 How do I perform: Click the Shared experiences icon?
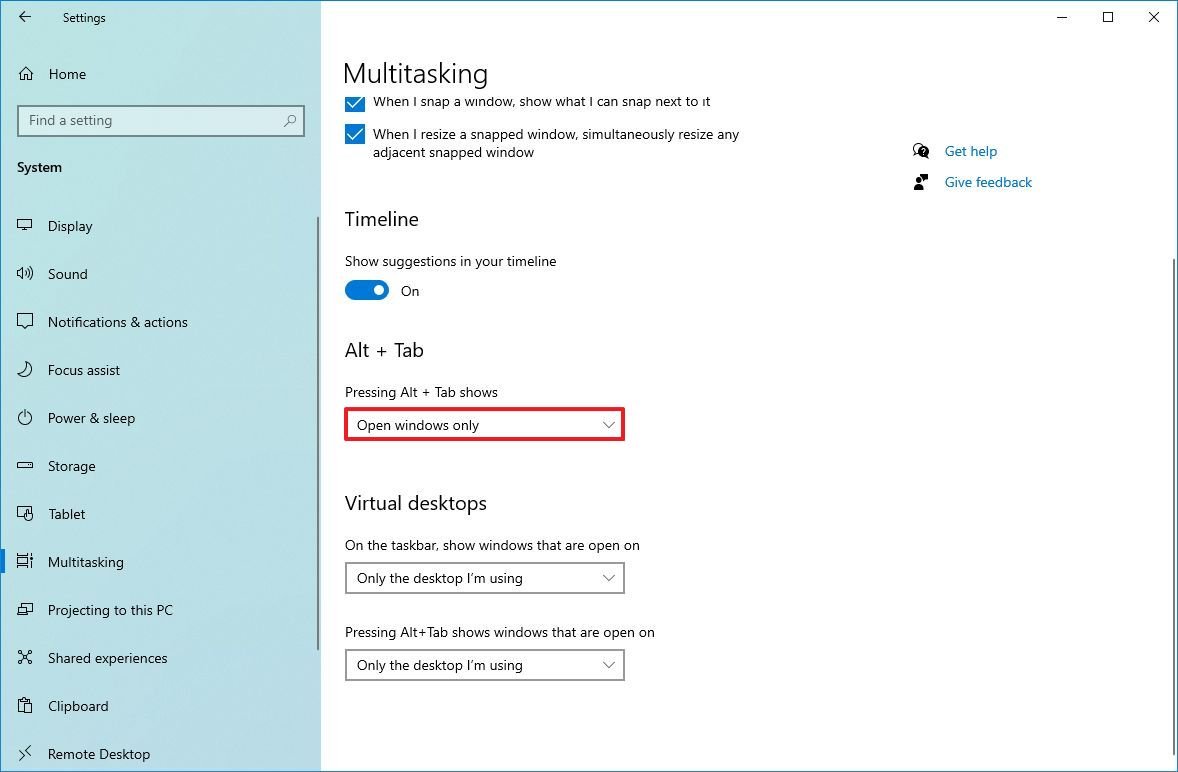25,657
